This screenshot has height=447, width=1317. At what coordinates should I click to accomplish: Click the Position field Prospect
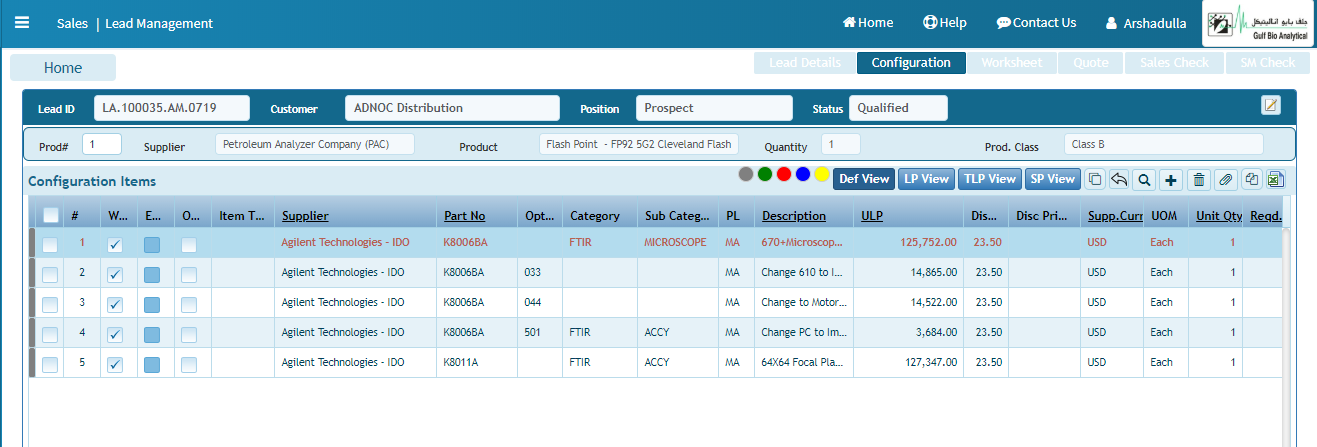[x=713, y=108]
